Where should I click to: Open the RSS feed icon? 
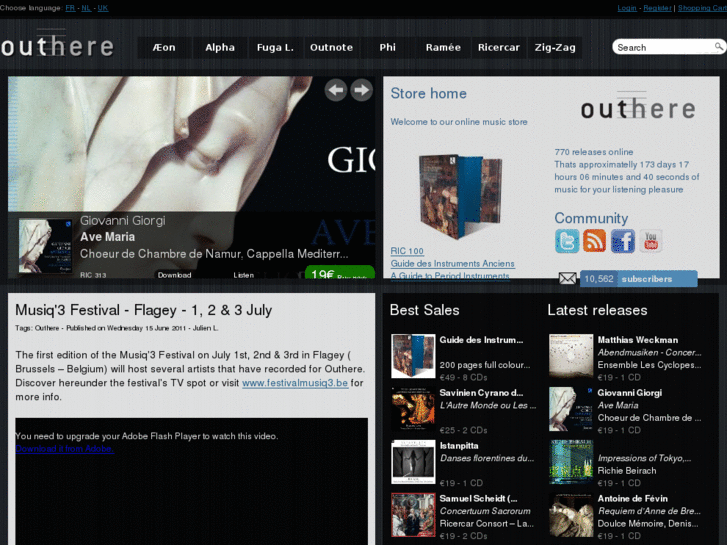coord(594,241)
